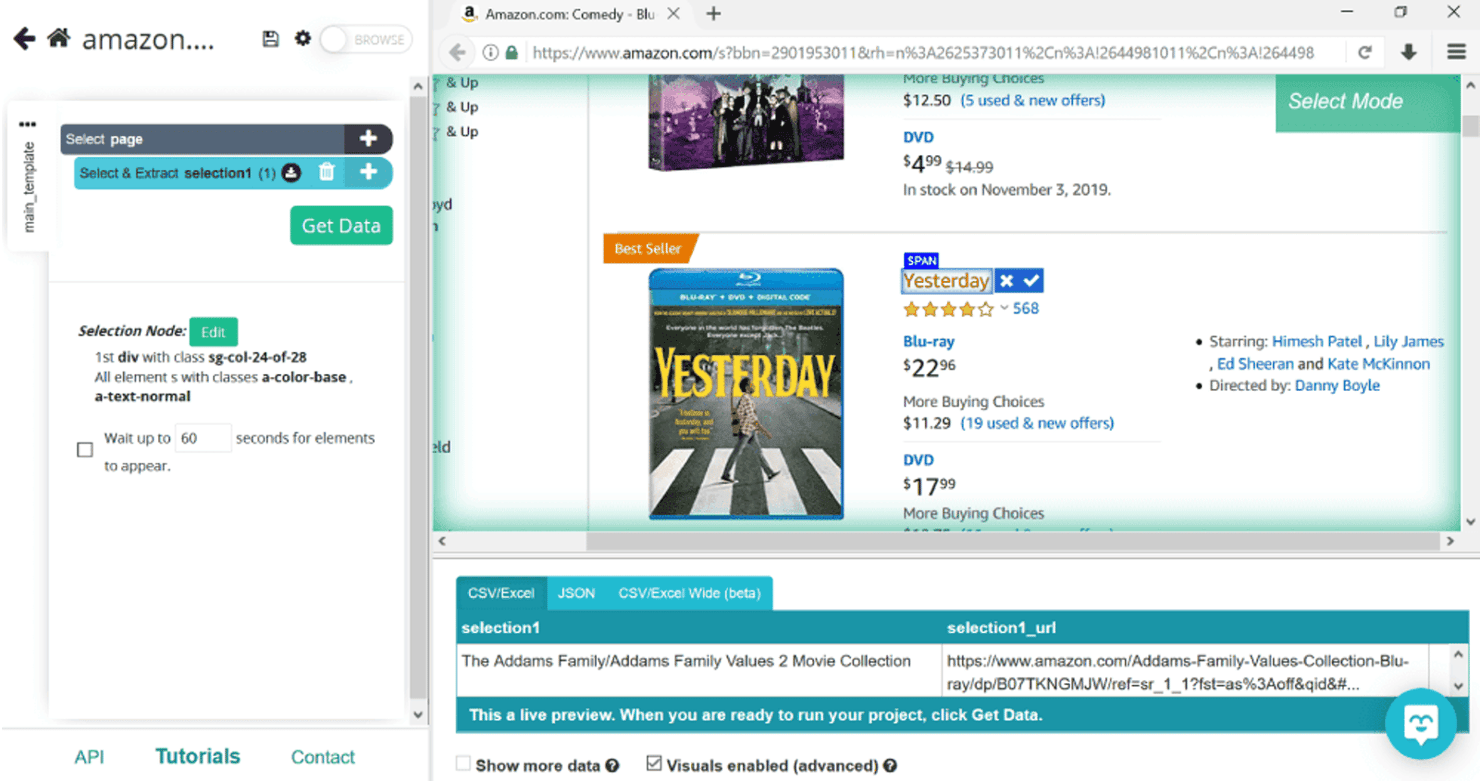Switch to the CSV/Excel tab
Viewport: 1480px width, 781px height.
click(x=501, y=593)
